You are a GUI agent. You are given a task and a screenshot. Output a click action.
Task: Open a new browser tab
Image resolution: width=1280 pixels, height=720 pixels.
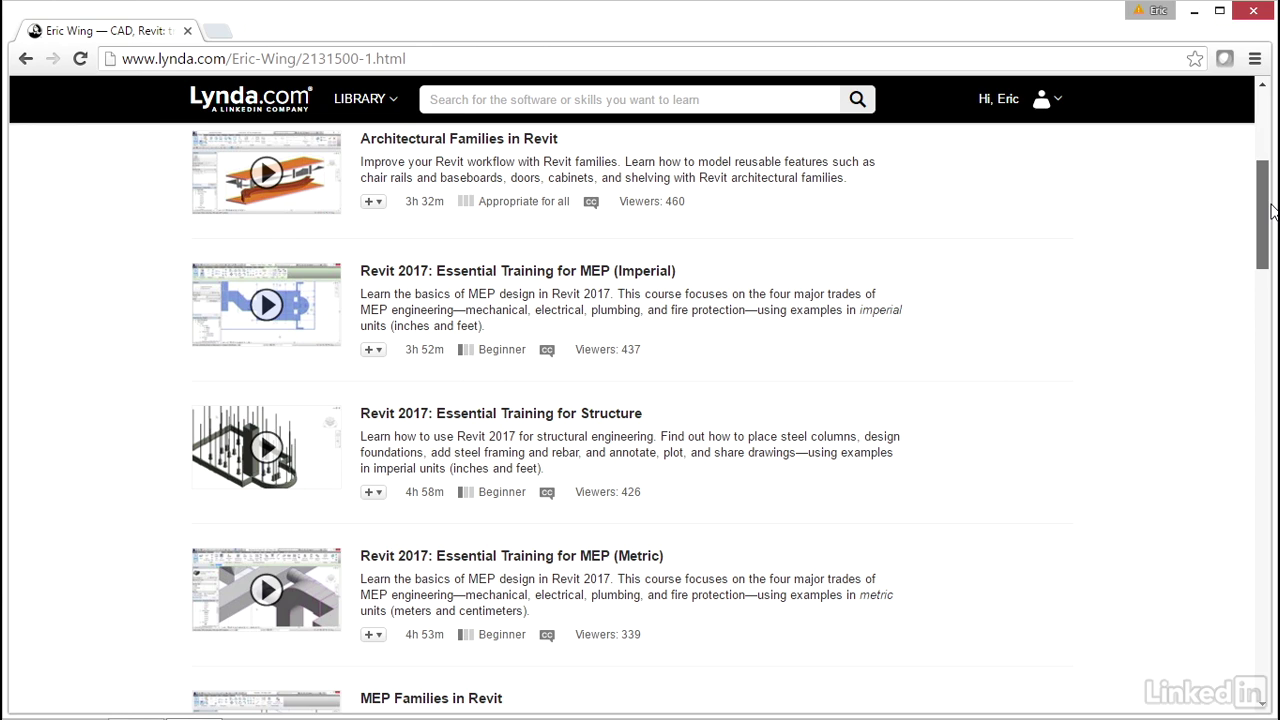tap(217, 31)
